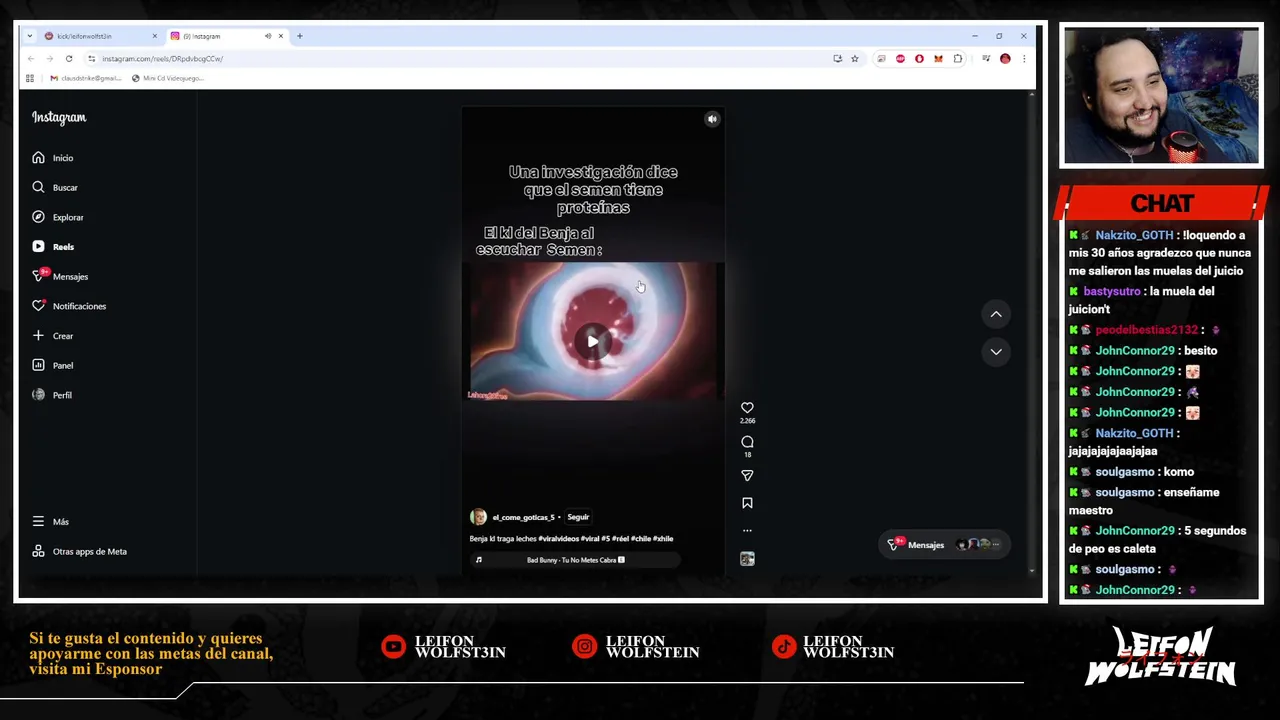The width and height of the screenshot is (1280, 720).
Task: Close the Instagram browser tab
Action: pyautogui.click(x=281, y=36)
